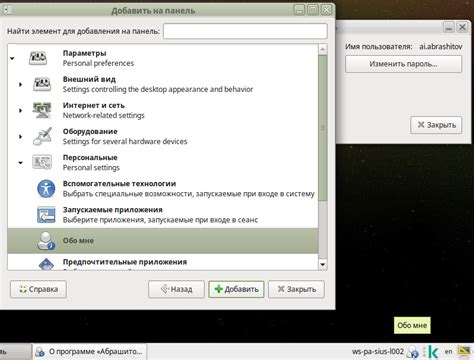This screenshot has width=474, height=360.
Task: Close the Добавить на панель dialog via Закрыть
Action: pos(296,289)
